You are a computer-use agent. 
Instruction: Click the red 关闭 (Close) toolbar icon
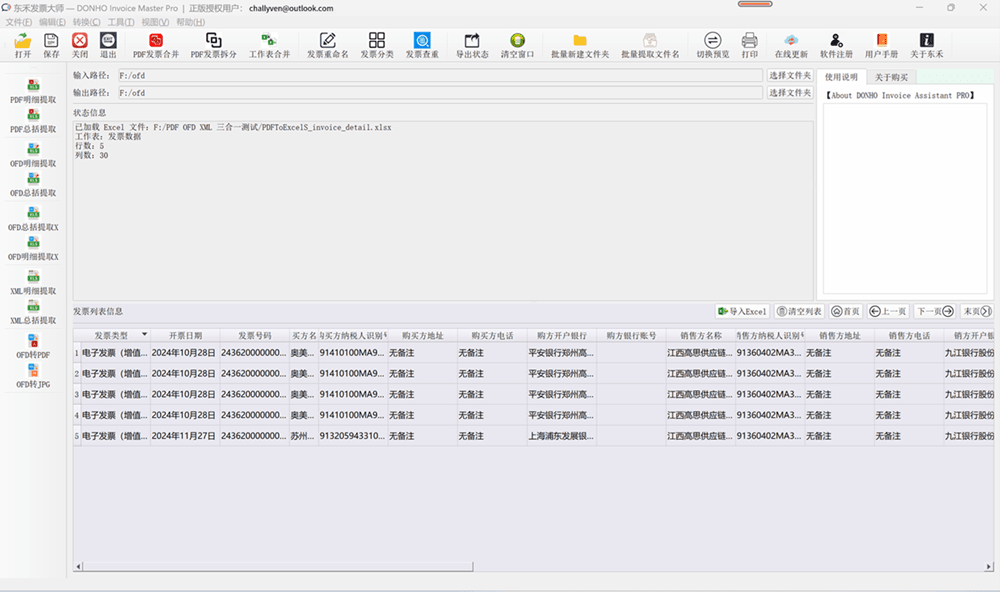(x=80, y=45)
